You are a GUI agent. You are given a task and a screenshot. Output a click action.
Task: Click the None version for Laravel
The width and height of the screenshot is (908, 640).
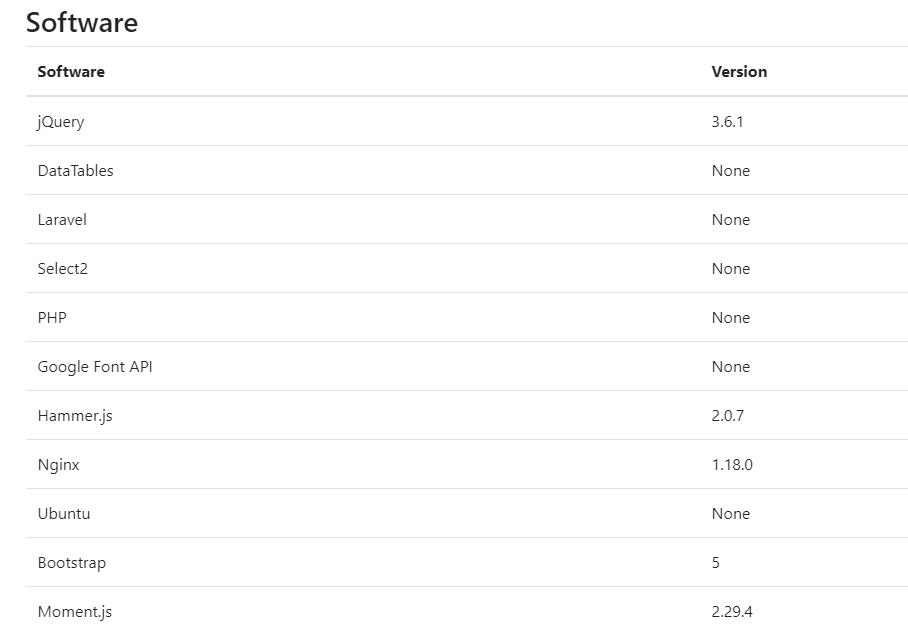point(730,220)
